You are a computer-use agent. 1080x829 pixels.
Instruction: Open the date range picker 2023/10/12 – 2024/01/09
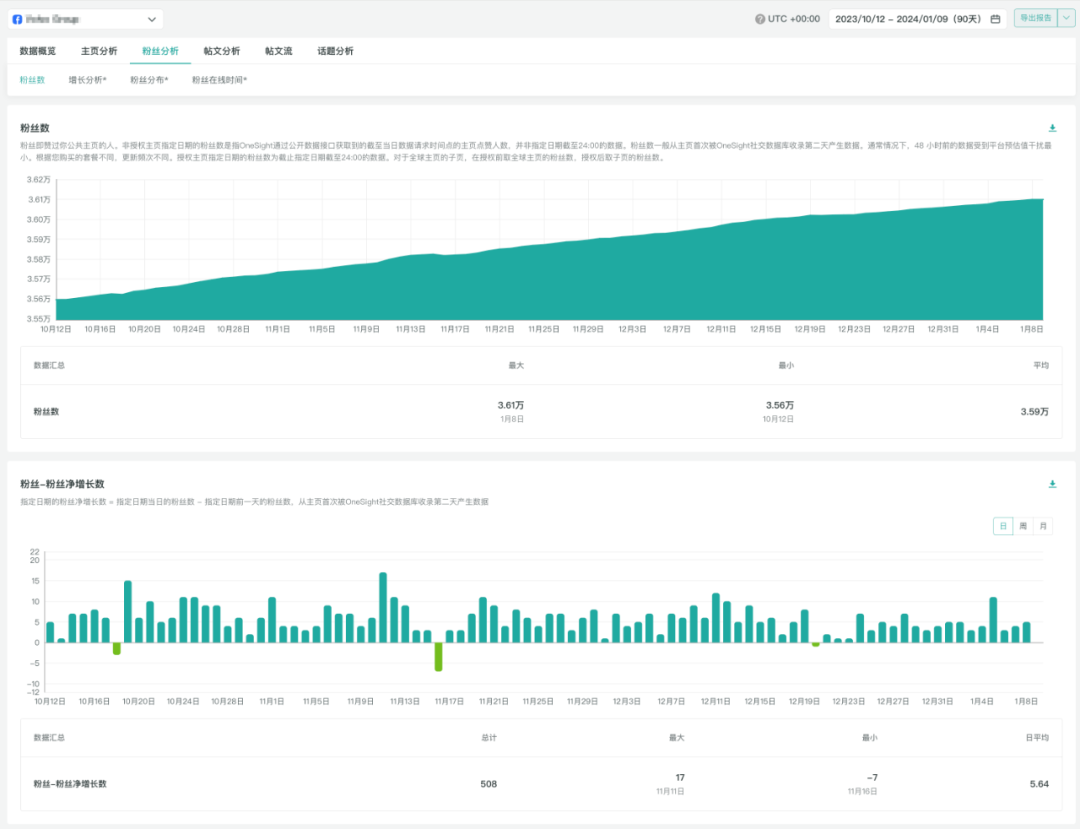[917, 19]
